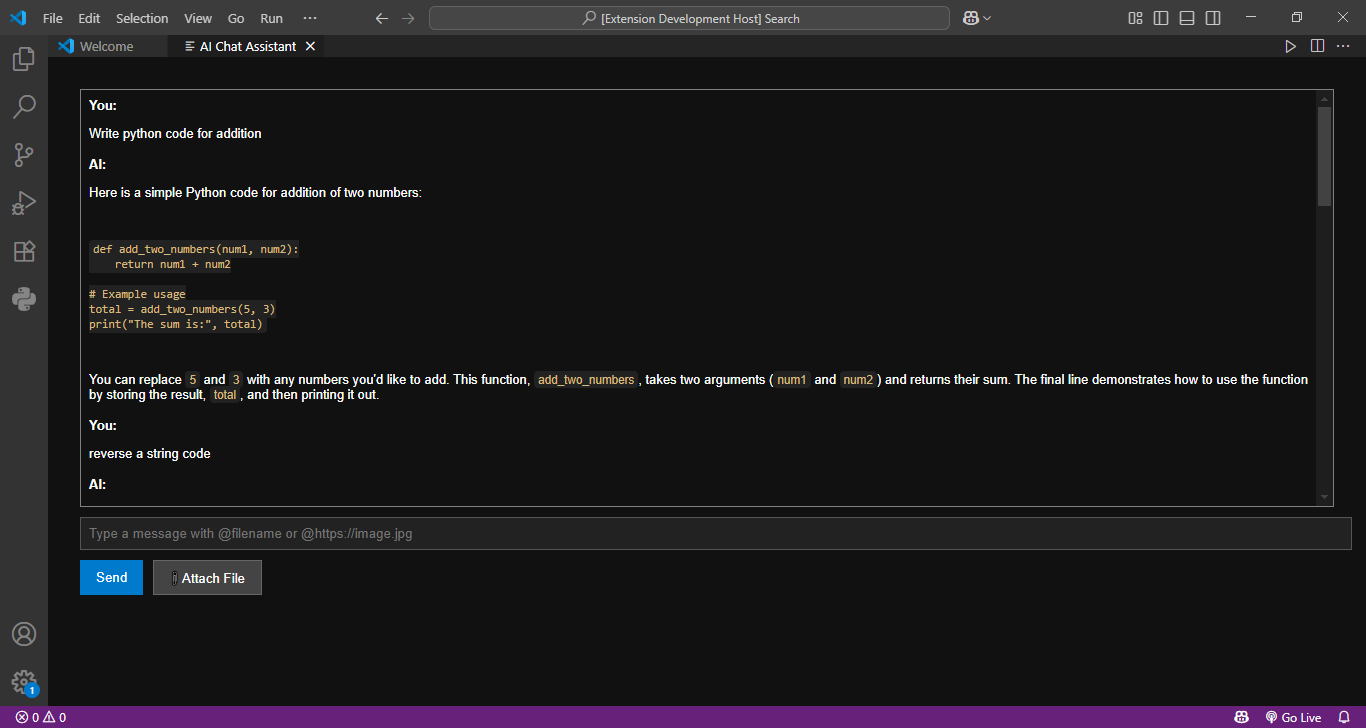Select the Search magnifier icon
The height and width of the screenshot is (728, 1366).
[x=24, y=106]
